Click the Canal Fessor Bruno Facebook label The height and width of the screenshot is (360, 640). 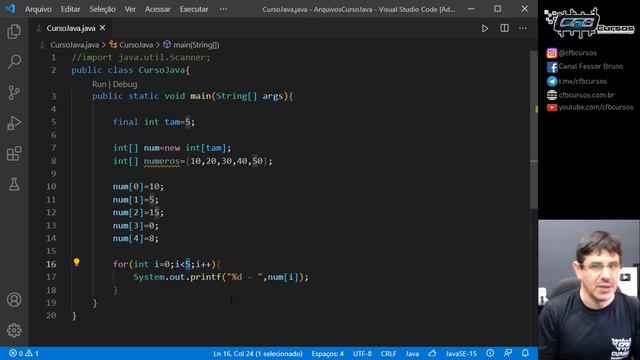tap(591, 66)
